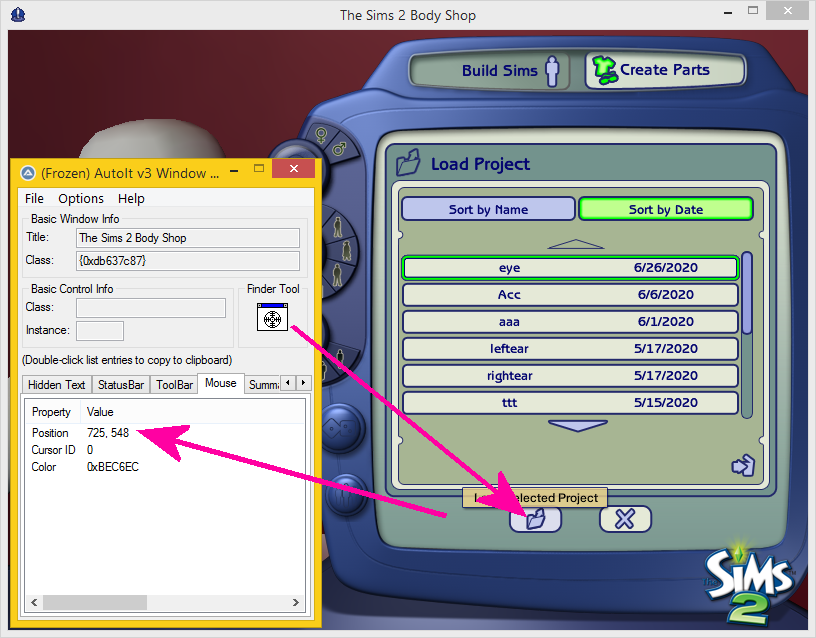Select the ttt project
Screen dimensions: 816x638
point(570,403)
